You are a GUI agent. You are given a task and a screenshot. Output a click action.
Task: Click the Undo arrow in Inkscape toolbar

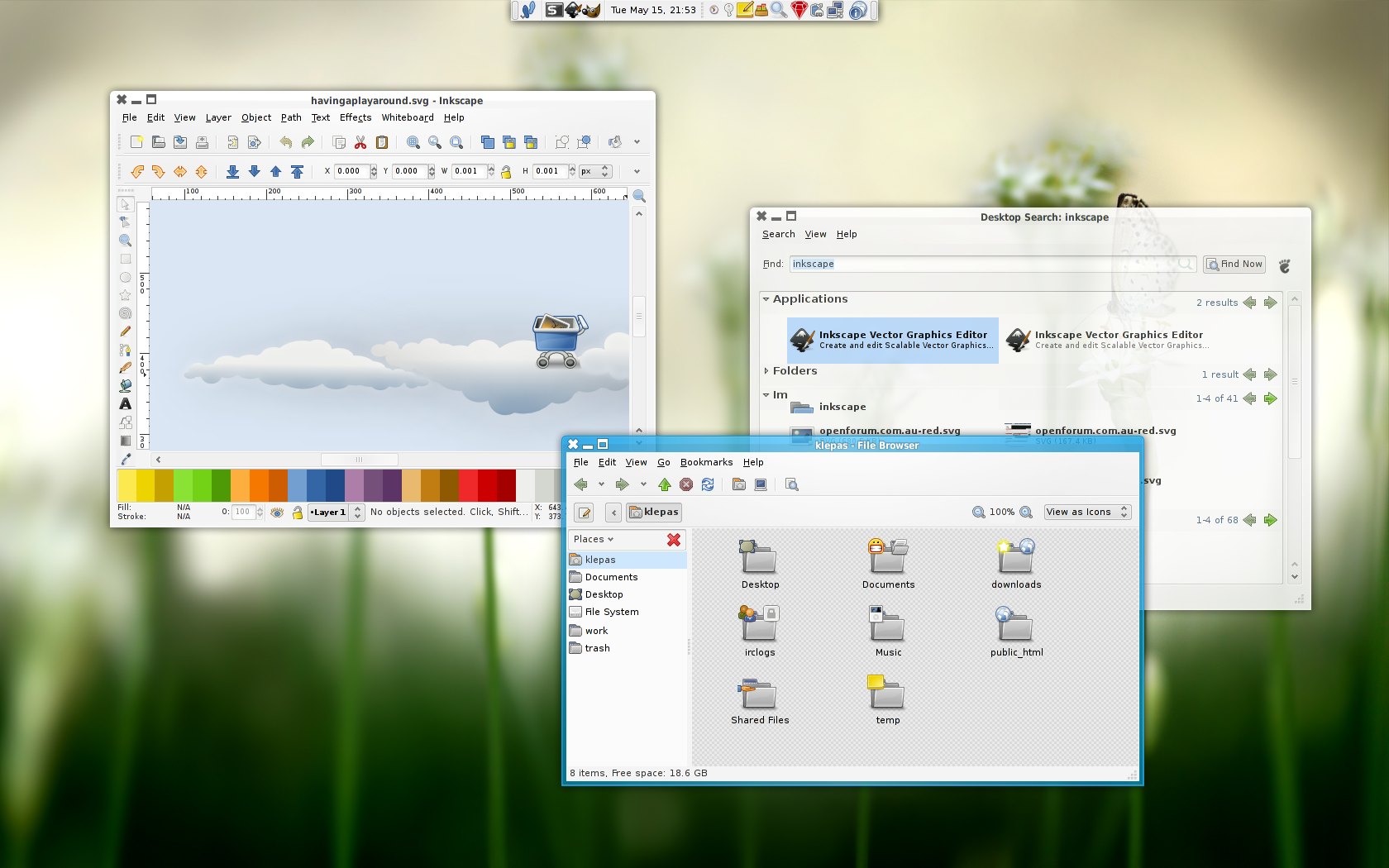click(285, 142)
